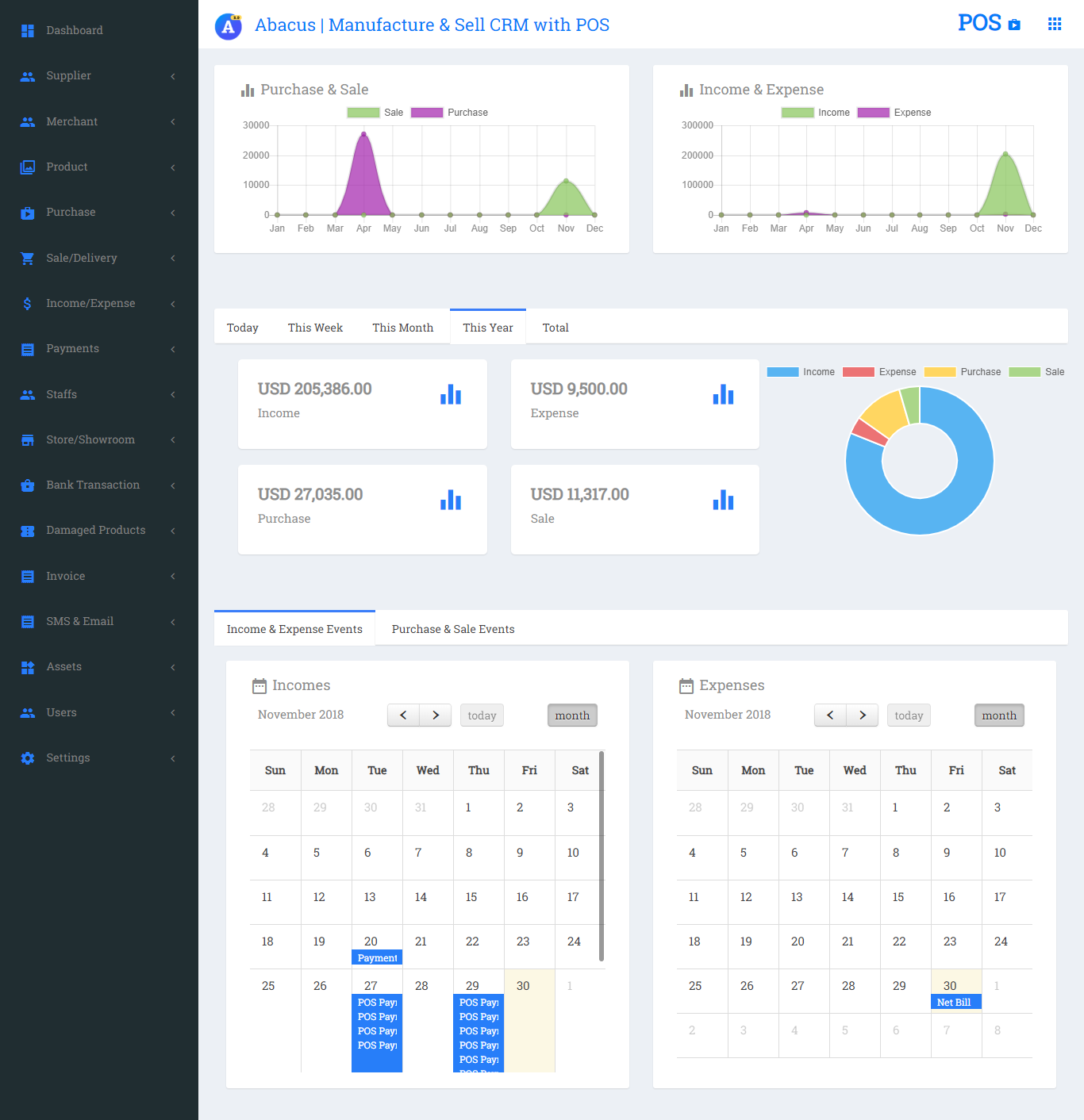The width and height of the screenshot is (1084, 1120).
Task: Click the Bank Transaction briefcase icon
Action: pyautogui.click(x=28, y=485)
